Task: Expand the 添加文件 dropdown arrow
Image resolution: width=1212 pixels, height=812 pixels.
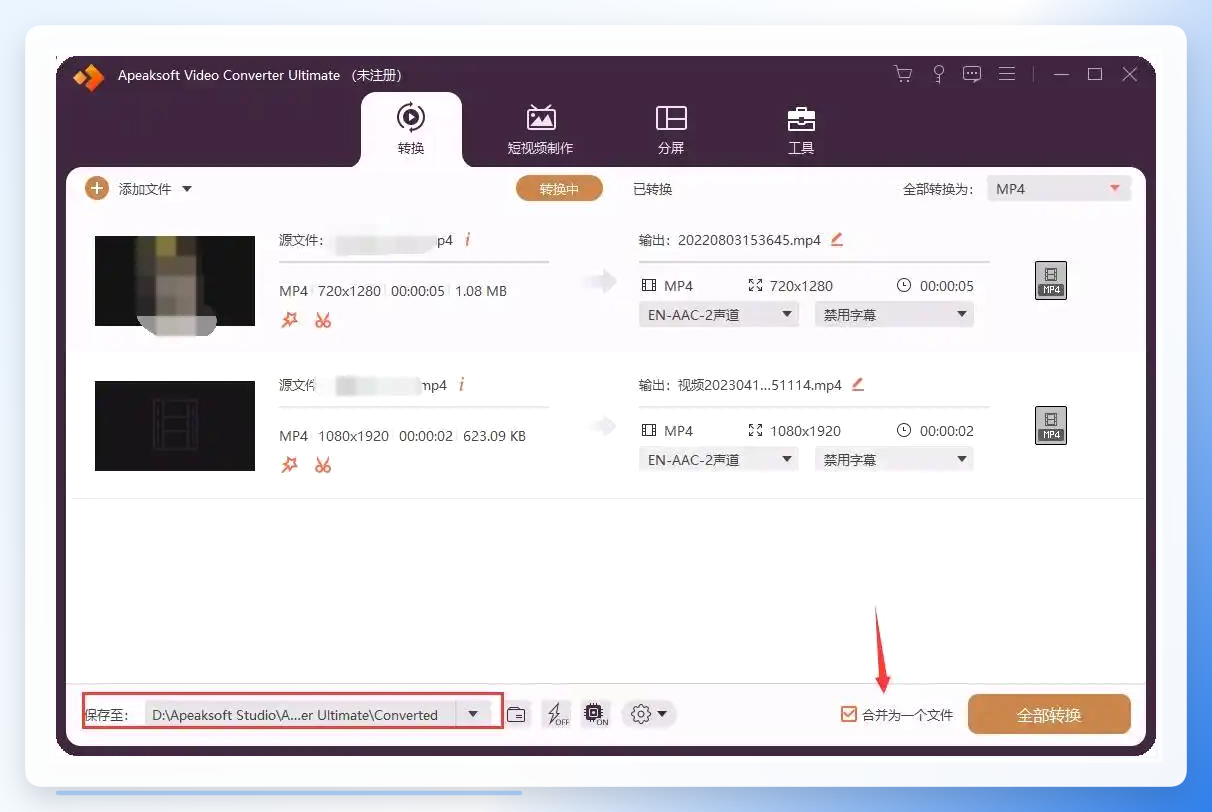Action: click(x=186, y=189)
